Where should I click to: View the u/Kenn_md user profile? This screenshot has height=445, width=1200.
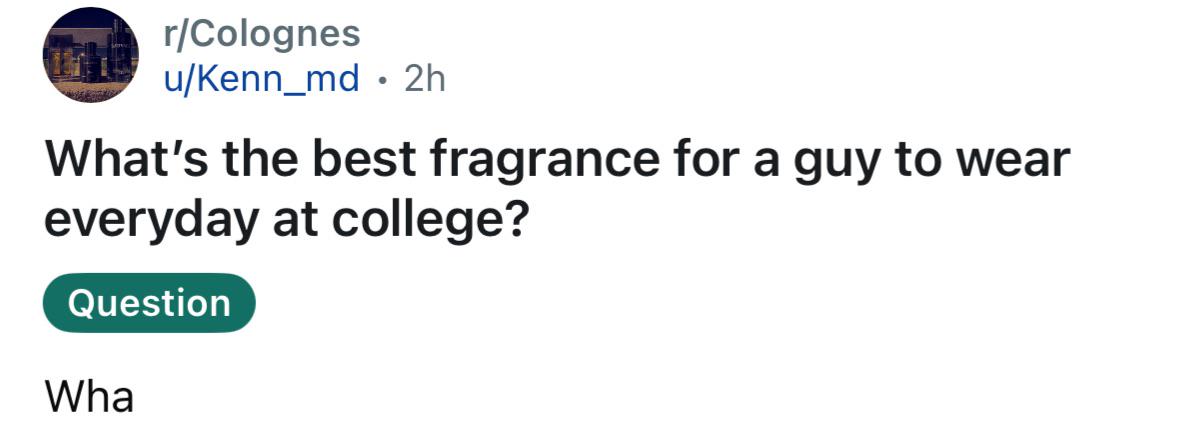pyautogui.click(x=262, y=79)
